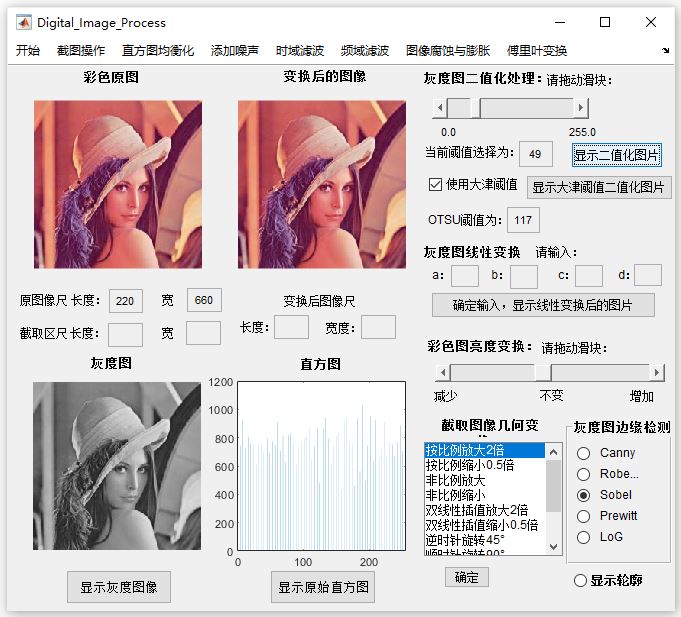Select 双线性插值缩小0.5倍 in the list
This screenshot has height=617, width=681.
pyautogui.click(x=484, y=525)
